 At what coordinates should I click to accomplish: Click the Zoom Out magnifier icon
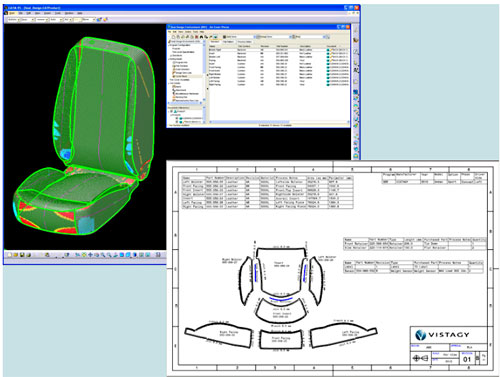click(109, 255)
